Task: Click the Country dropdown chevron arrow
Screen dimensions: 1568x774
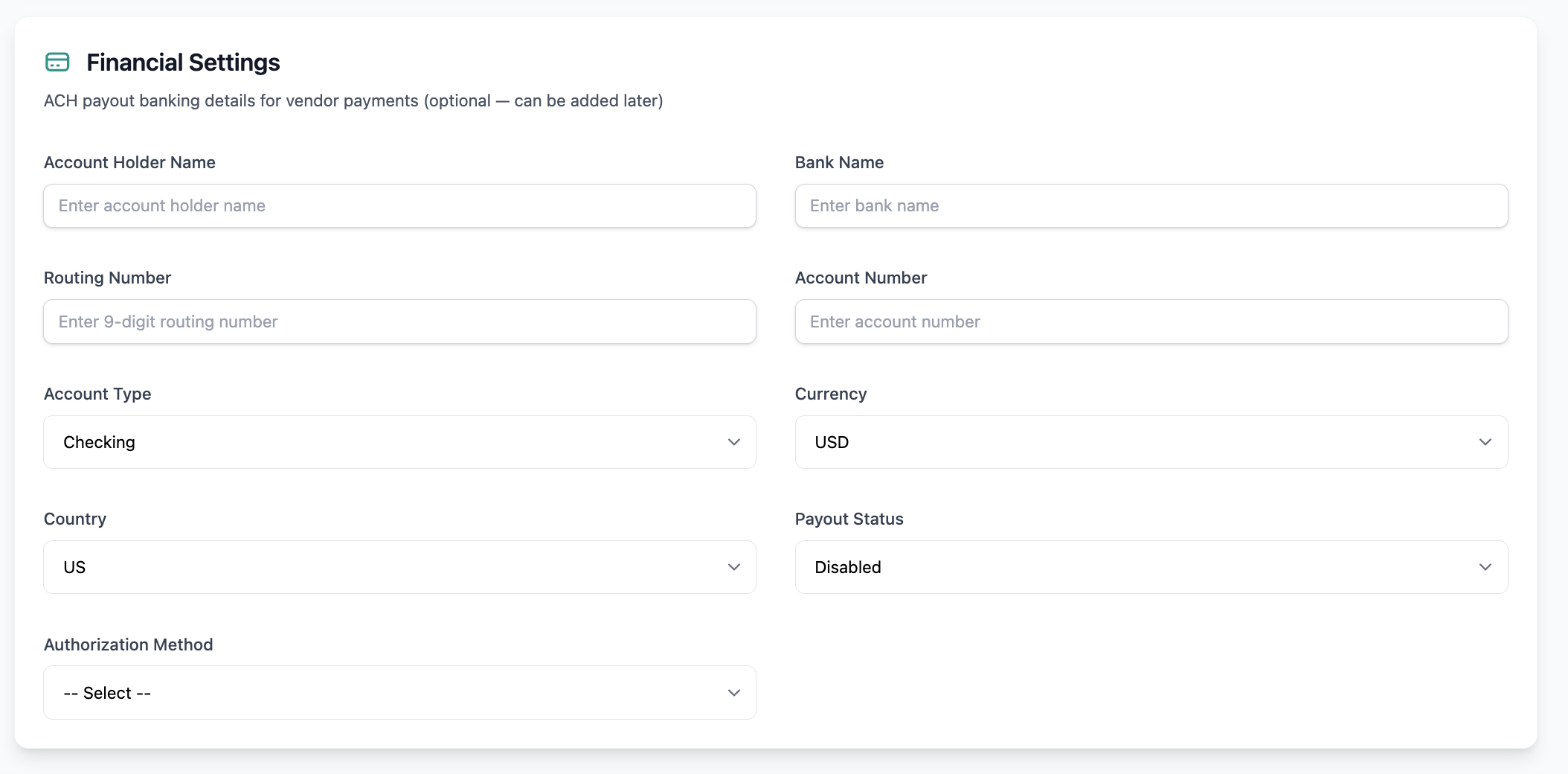Action: pos(733,567)
